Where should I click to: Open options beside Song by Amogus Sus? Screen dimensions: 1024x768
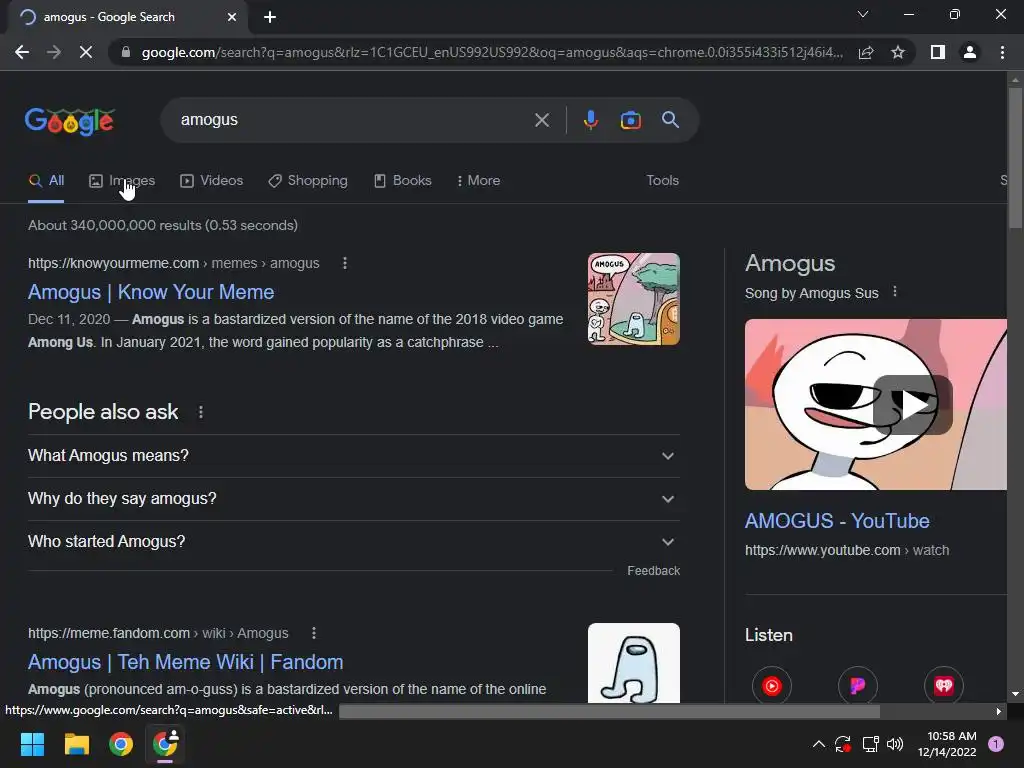[x=895, y=293]
